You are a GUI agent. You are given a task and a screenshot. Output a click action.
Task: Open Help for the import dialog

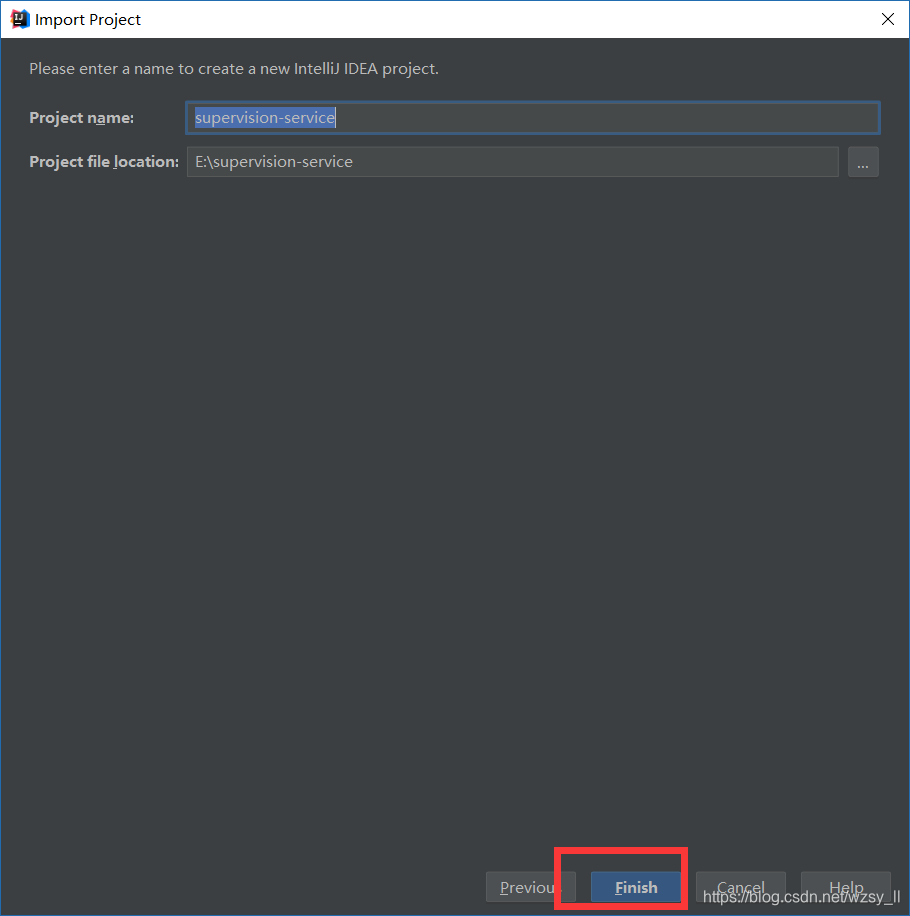(x=845, y=887)
